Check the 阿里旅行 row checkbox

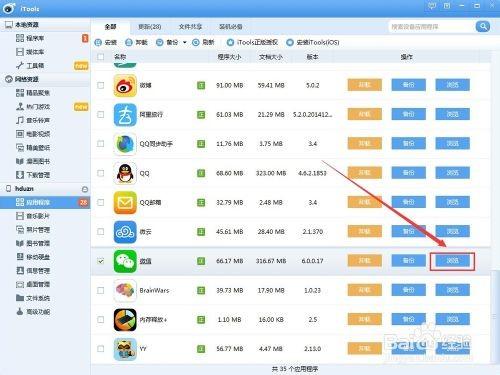[100, 115]
